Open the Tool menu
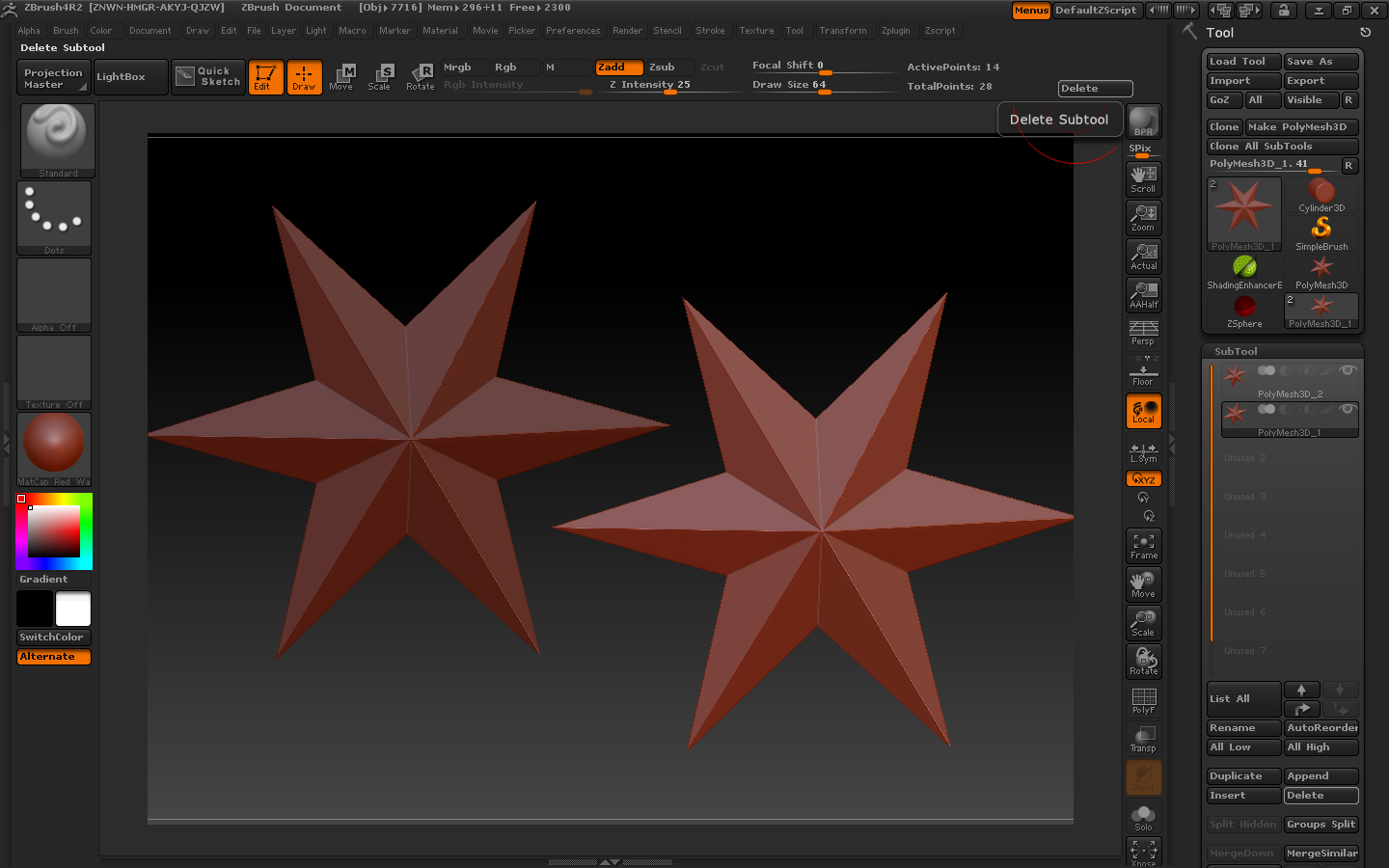The height and width of the screenshot is (868, 1389). tap(795, 30)
